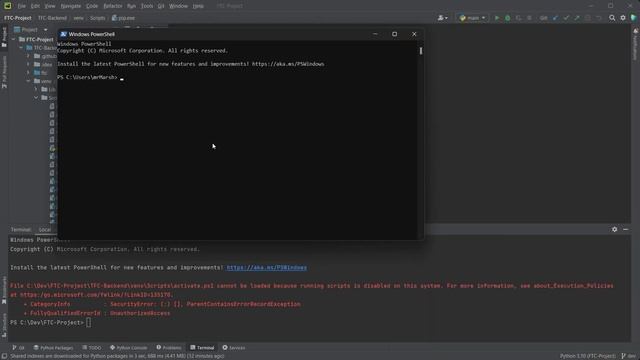Screen dimensions: 640x360
Task: Open the Project view dropdown
Action: 31,30
